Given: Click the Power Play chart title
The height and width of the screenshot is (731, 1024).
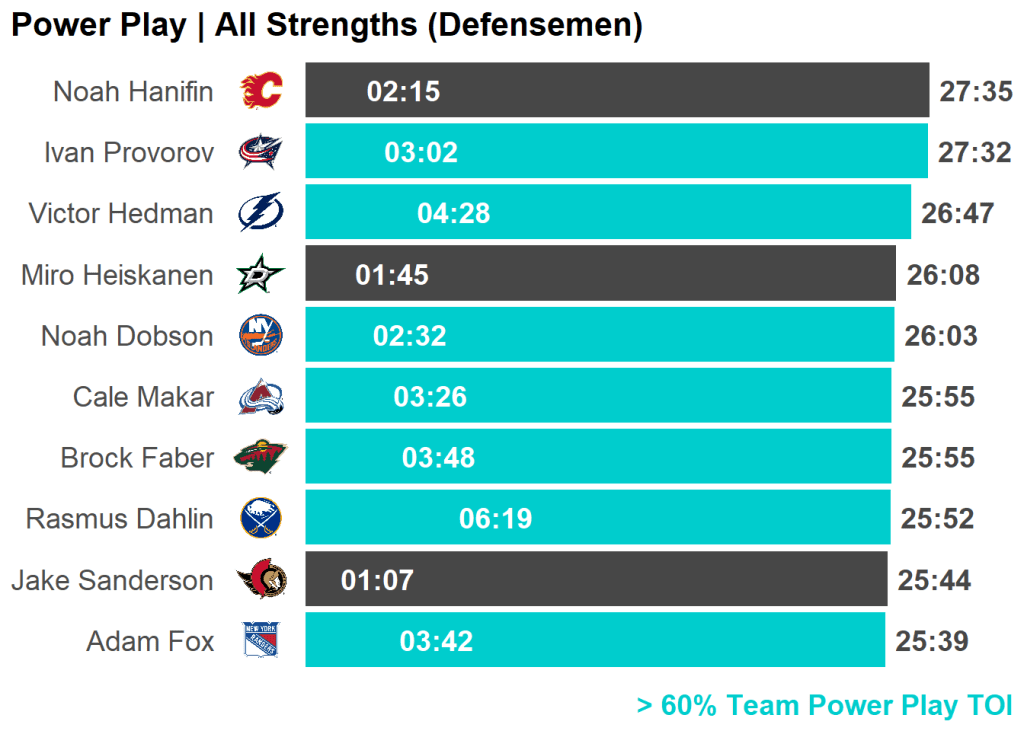Looking at the screenshot, I should tap(326, 25).
